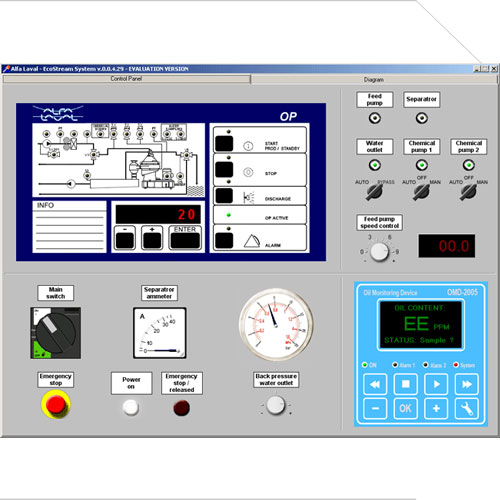Viewport: 500px width, 500px height.
Task: Toggle the Water outlet AUTO/BYPASS selector switch
Action: [x=374, y=192]
